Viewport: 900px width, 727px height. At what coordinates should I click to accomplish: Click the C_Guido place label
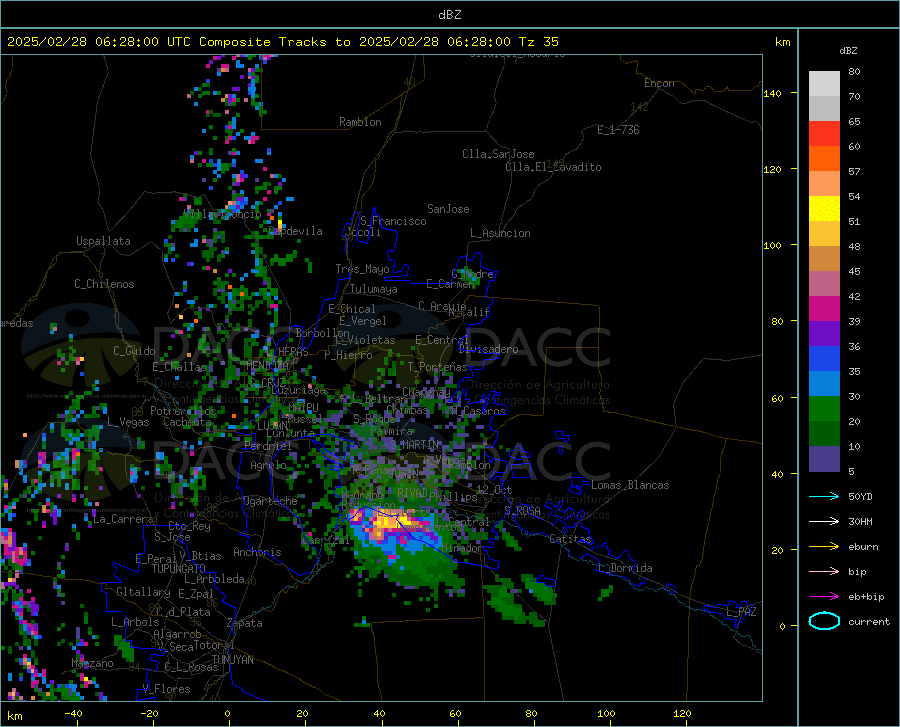[134, 351]
